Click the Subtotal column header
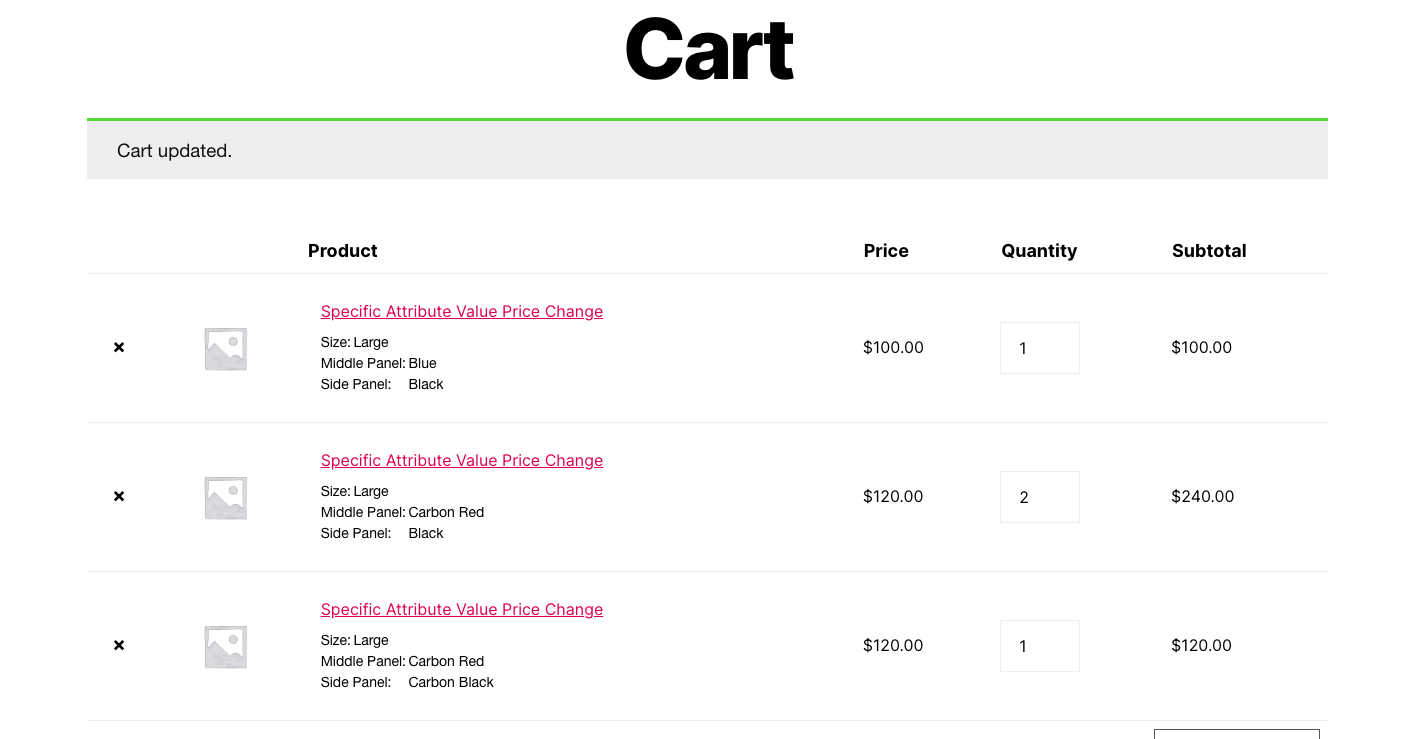The image size is (1420, 739). (x=1209, y=251)
